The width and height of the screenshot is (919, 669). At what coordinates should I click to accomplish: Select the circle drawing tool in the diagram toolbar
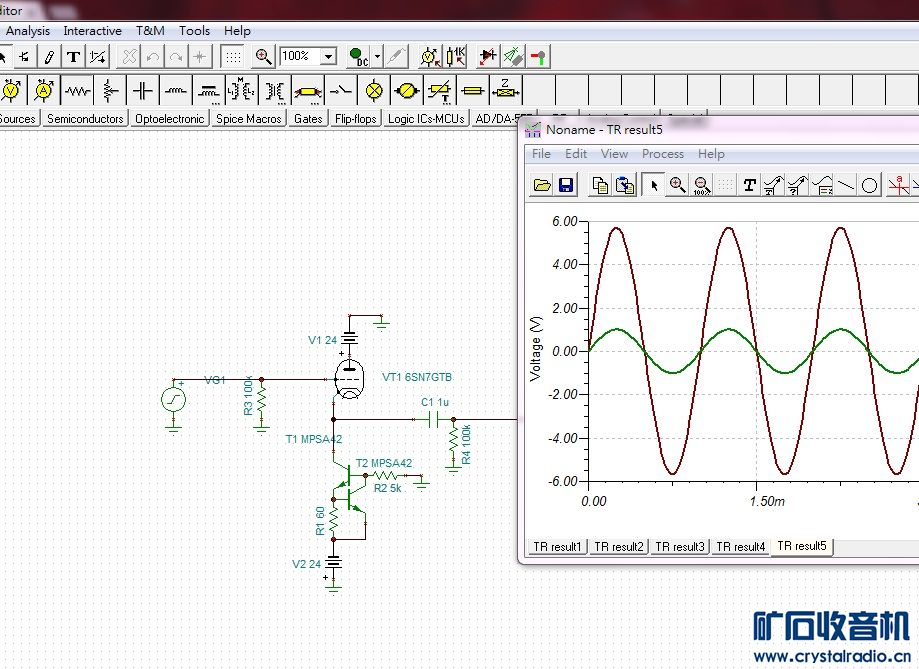tap(870, 185)
